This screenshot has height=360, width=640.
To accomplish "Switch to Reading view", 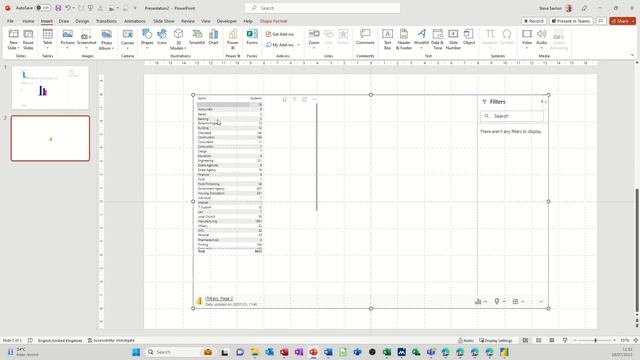I will pos(552,340).
